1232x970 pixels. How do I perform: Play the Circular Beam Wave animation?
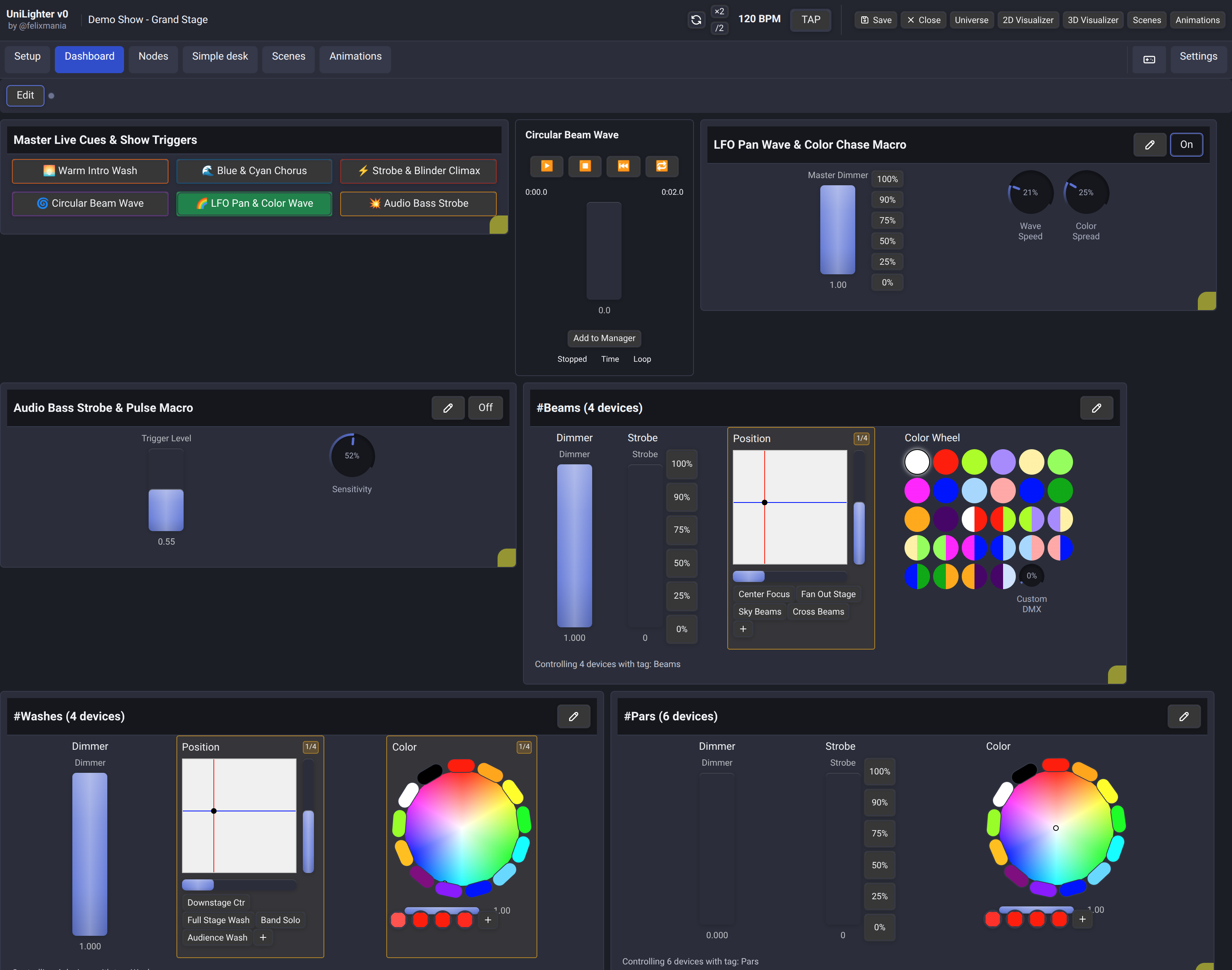(547, 166)
